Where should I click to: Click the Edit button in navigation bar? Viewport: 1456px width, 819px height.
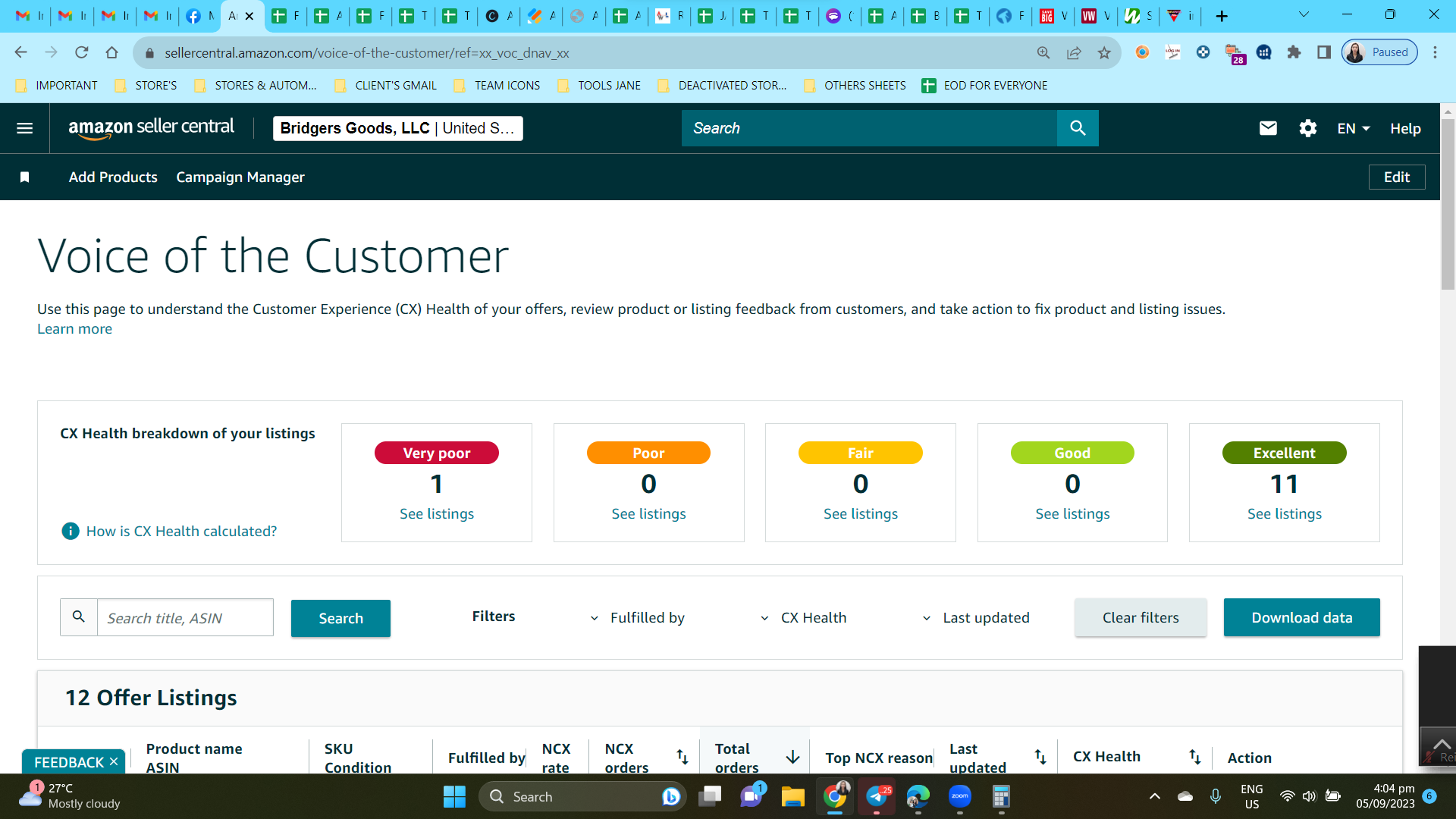pos(1397,177)
